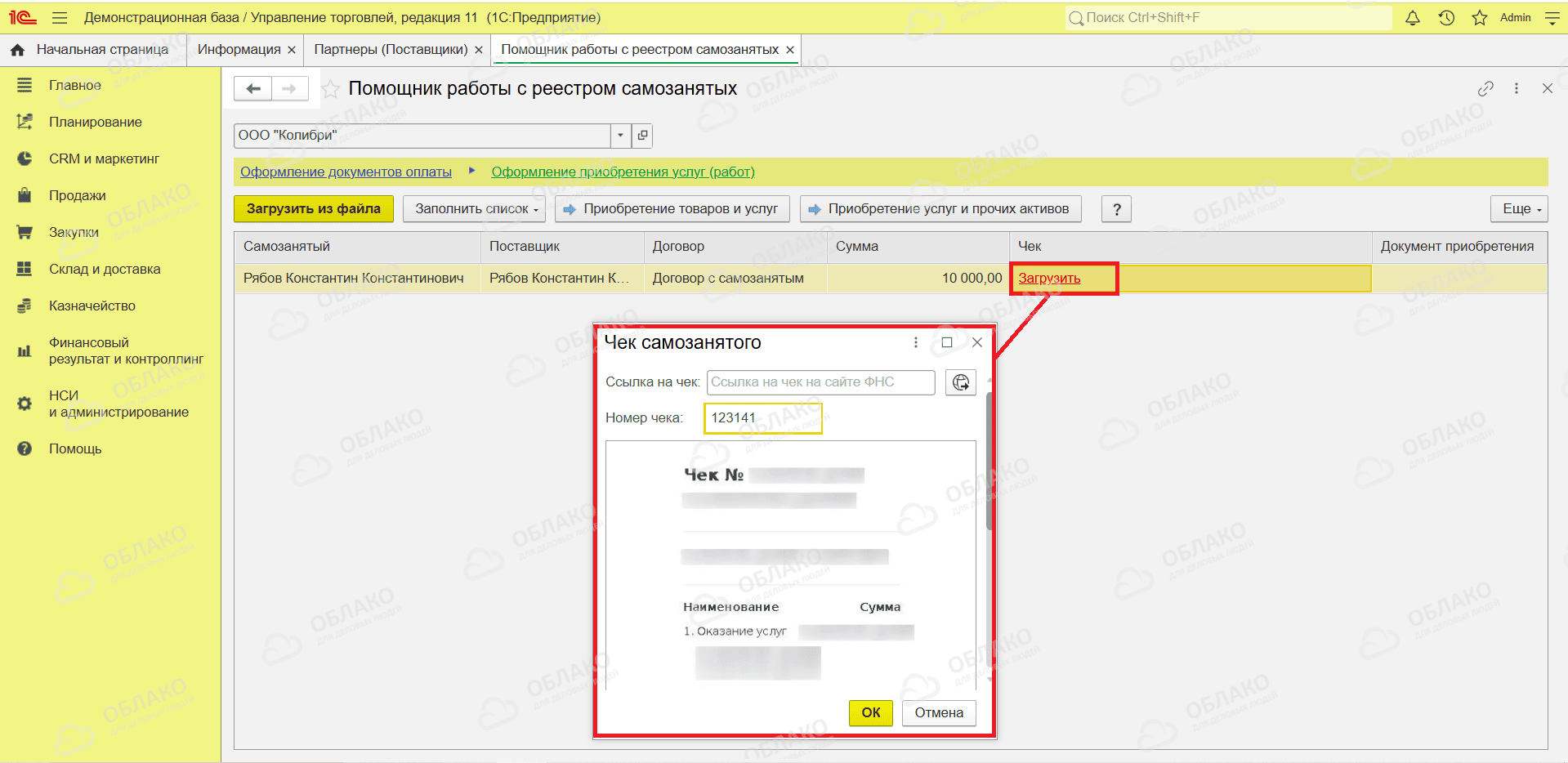The width and height of the screenshot is (1568, 763).
Task: Open the main hamburger menu
Action: pos(60,17)
